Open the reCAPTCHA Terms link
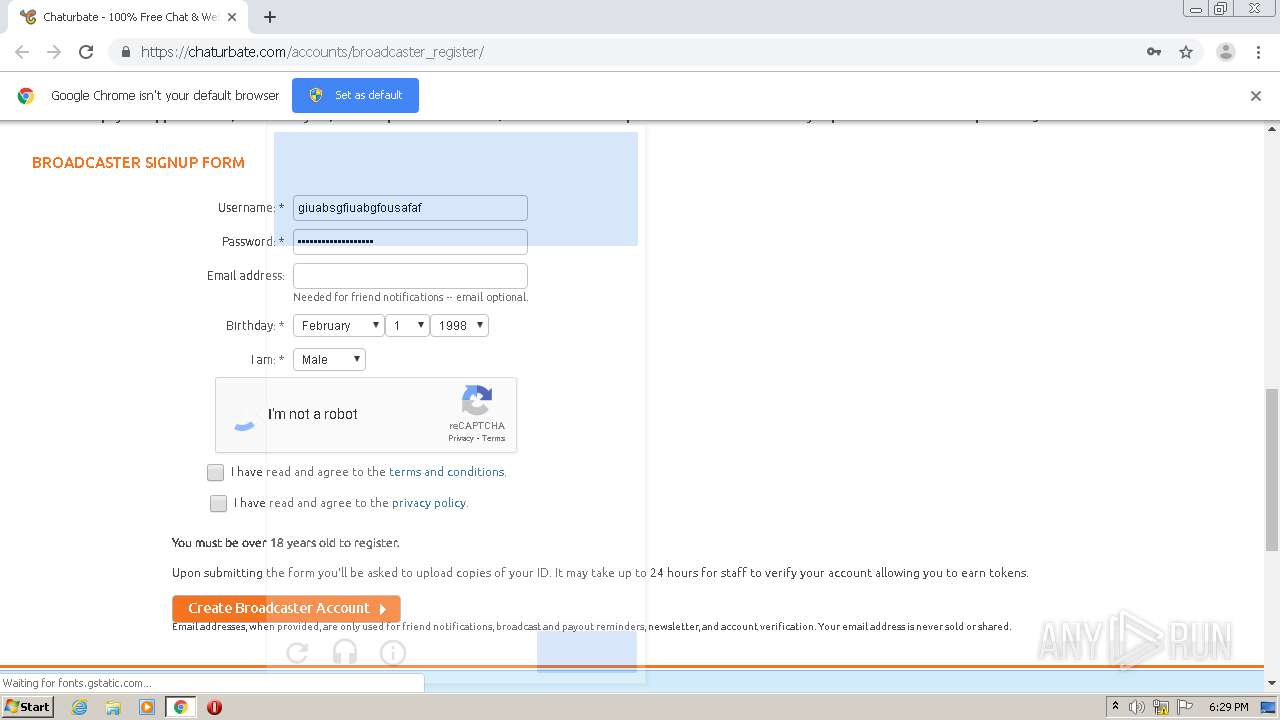 tap(494, 439)
